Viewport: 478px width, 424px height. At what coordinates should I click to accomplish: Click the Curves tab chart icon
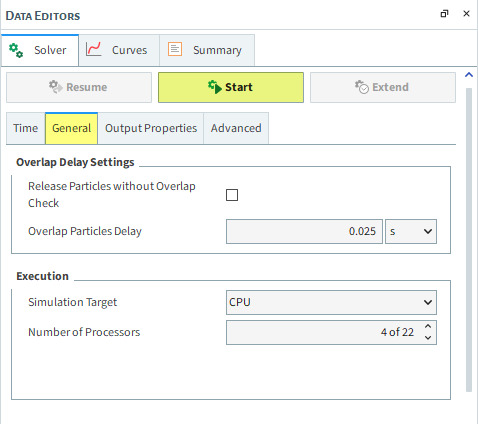pos(93,49)
